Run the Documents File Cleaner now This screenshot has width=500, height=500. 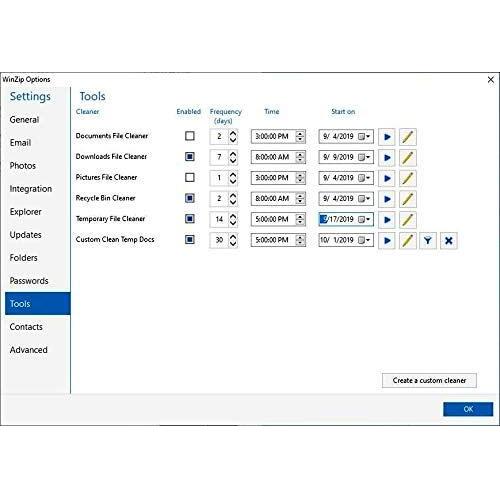point(387,137)
